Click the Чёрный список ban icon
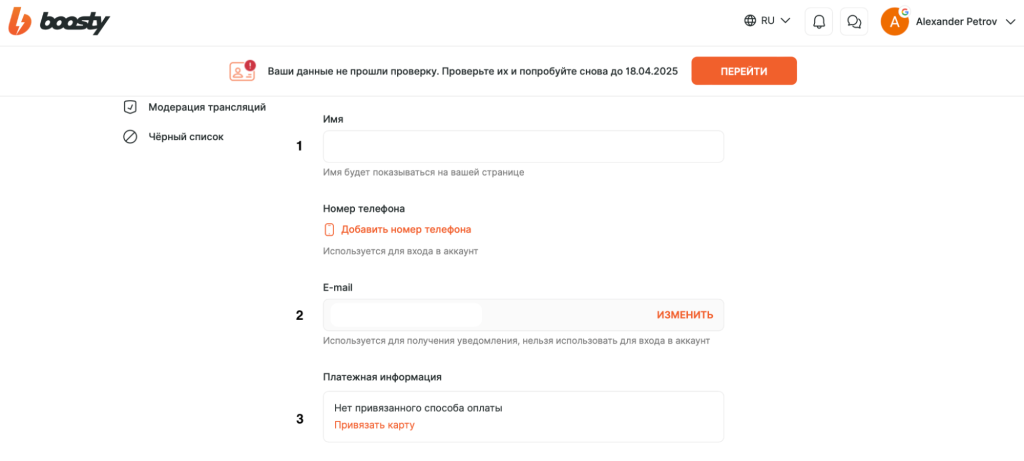The height and width of the screenshot is (461, 1024). 130,137
